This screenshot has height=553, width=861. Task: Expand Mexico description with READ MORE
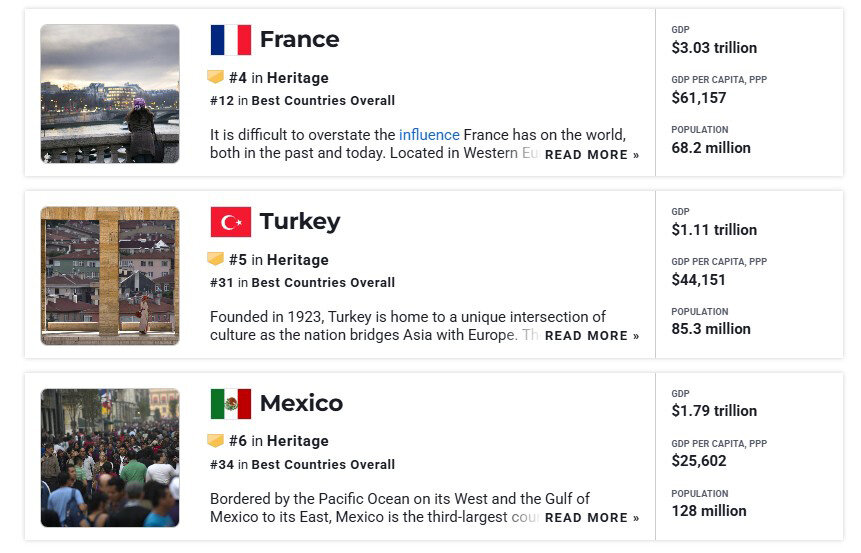point(592,518)
